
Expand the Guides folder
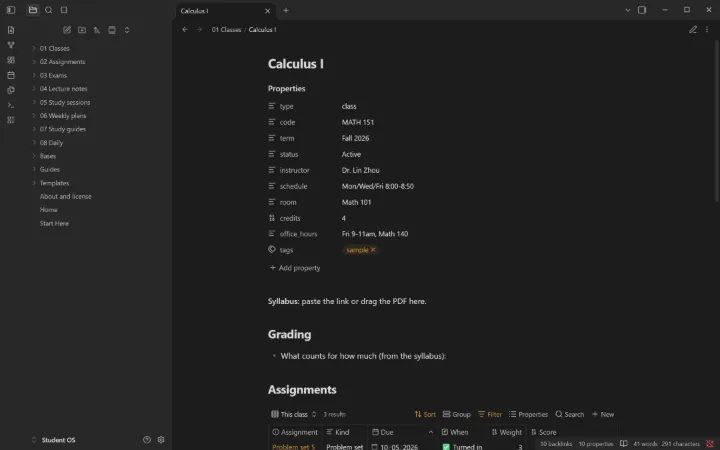[x=34, y=169]
